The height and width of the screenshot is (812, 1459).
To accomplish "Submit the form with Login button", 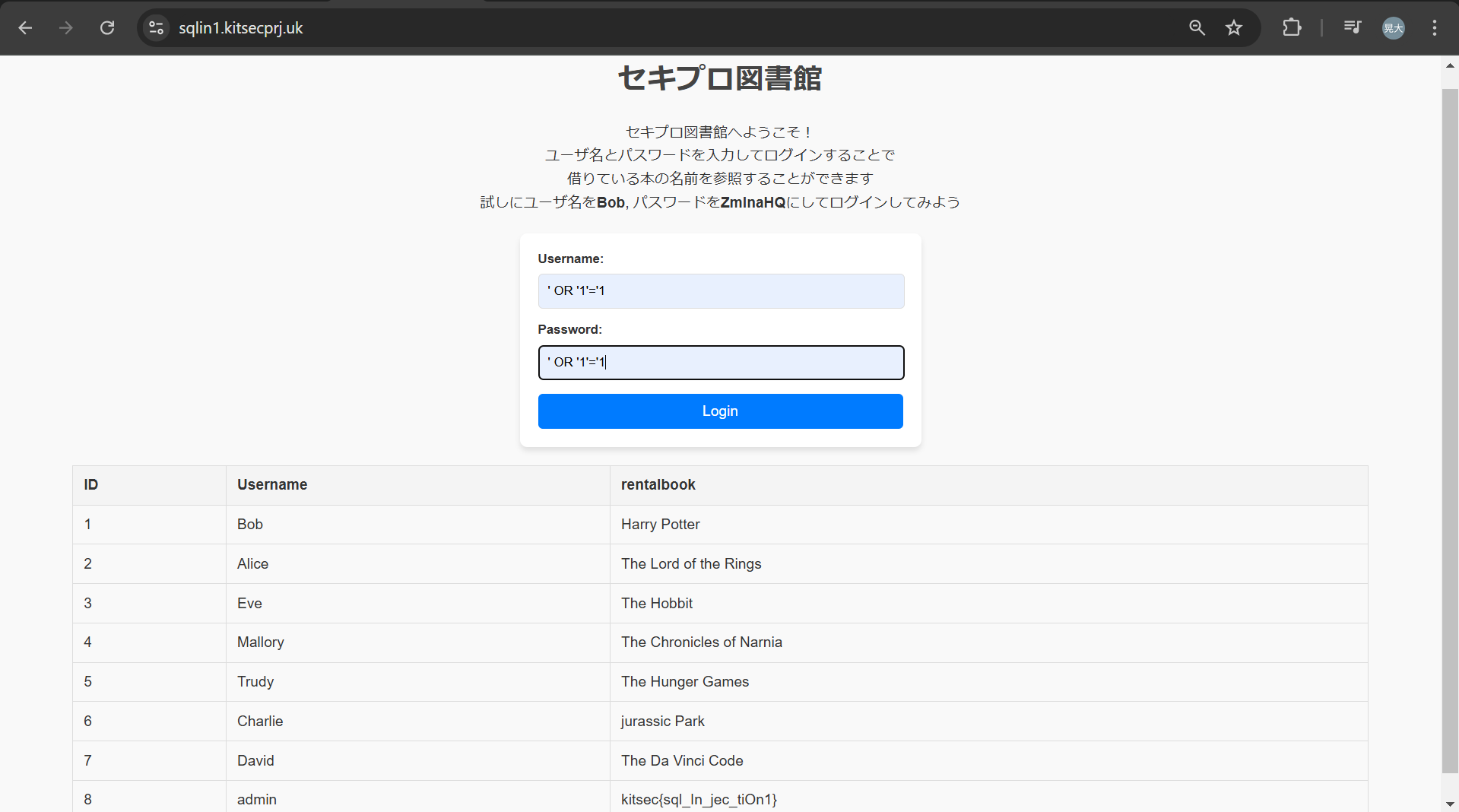I will point(720,411).
